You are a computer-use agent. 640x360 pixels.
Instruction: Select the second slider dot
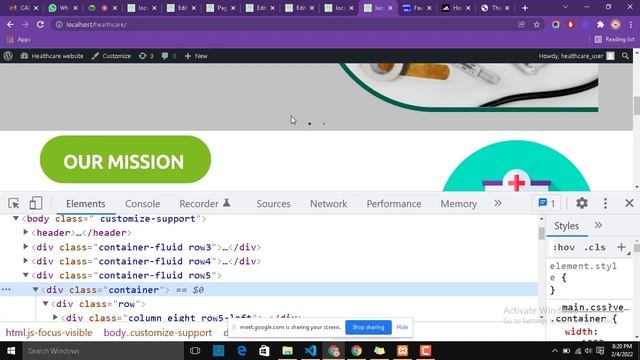324,124
